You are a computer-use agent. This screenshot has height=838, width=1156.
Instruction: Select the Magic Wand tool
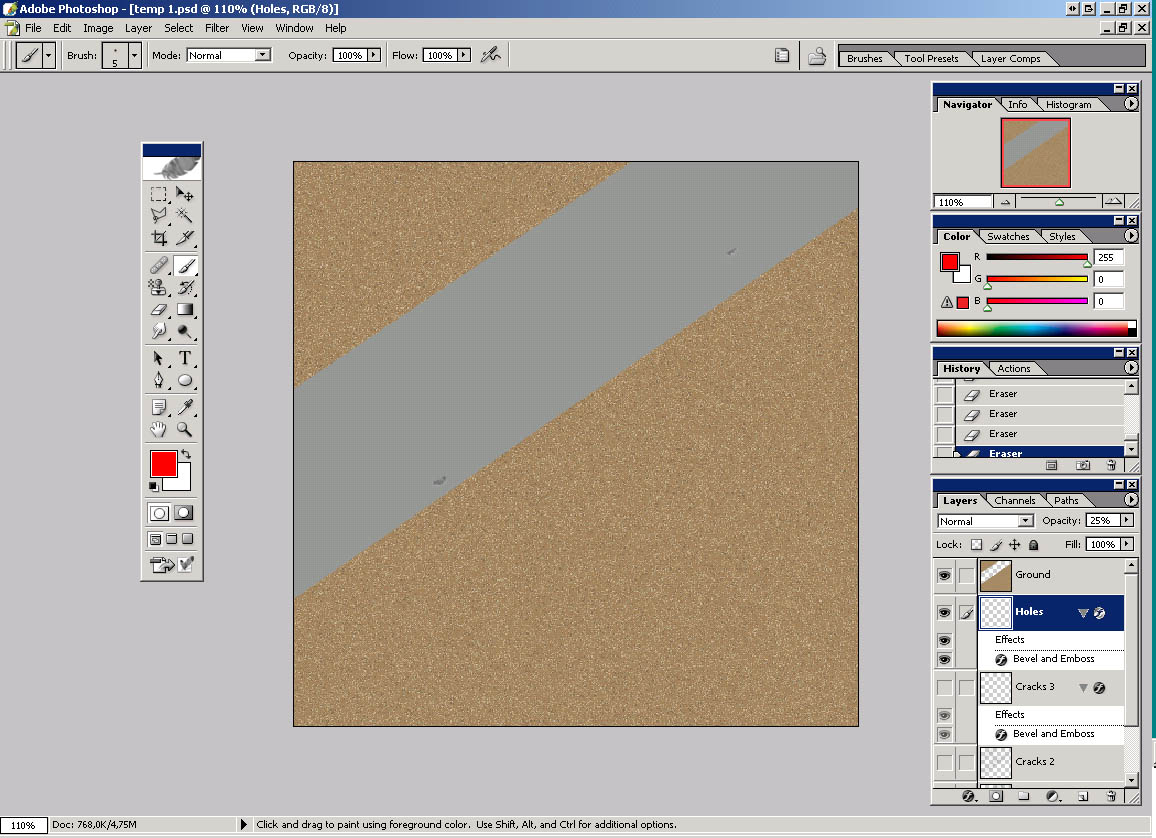185,215
